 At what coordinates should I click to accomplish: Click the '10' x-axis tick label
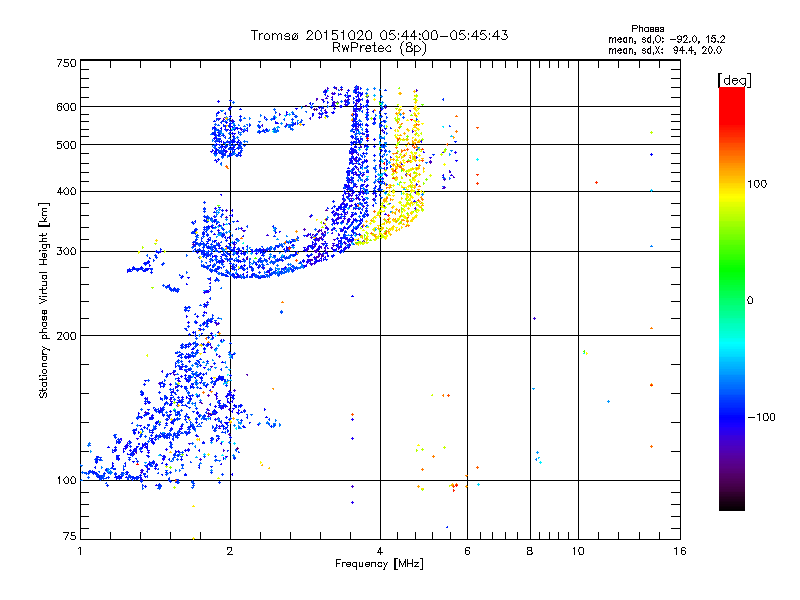point(578,551)
